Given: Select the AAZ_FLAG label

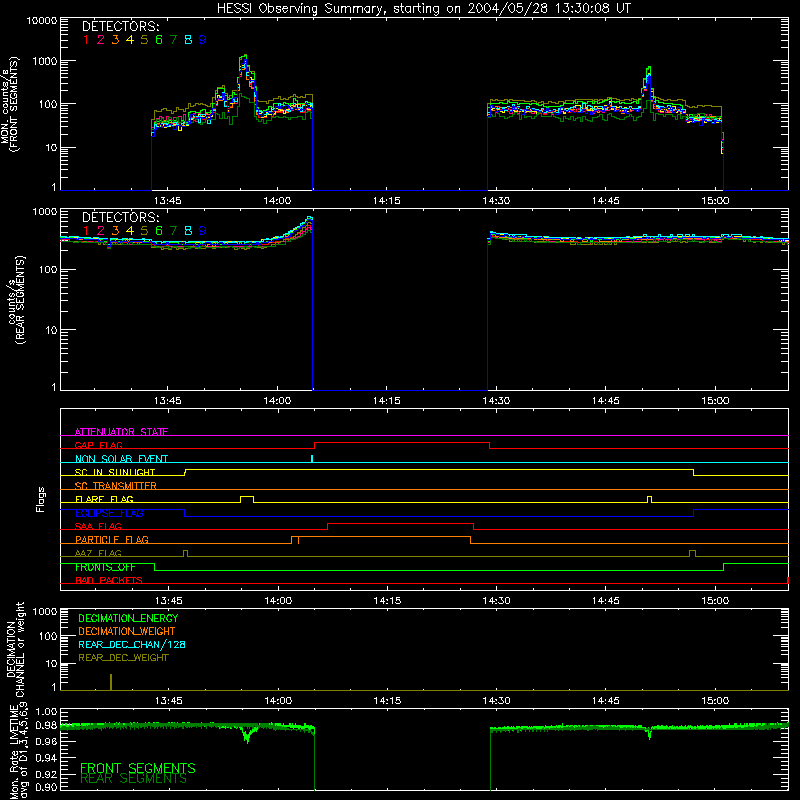Looking at the screenshot, I should tap(98, 553).
